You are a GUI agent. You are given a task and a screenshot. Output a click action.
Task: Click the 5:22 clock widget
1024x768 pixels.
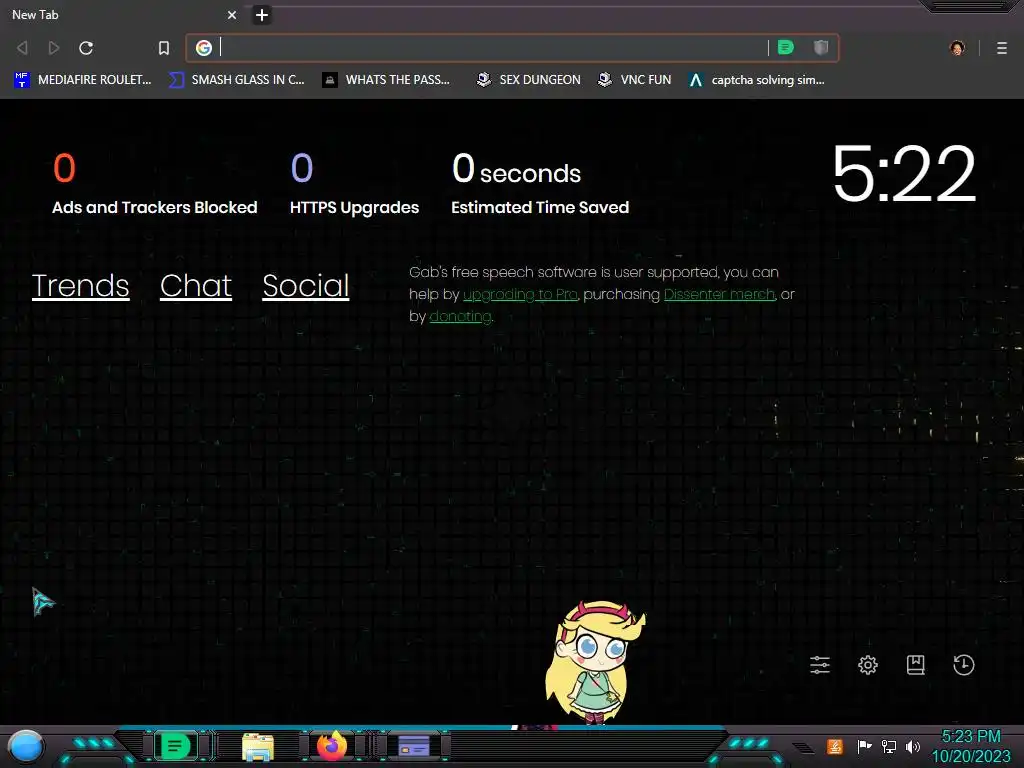click(x=904, y=173)
